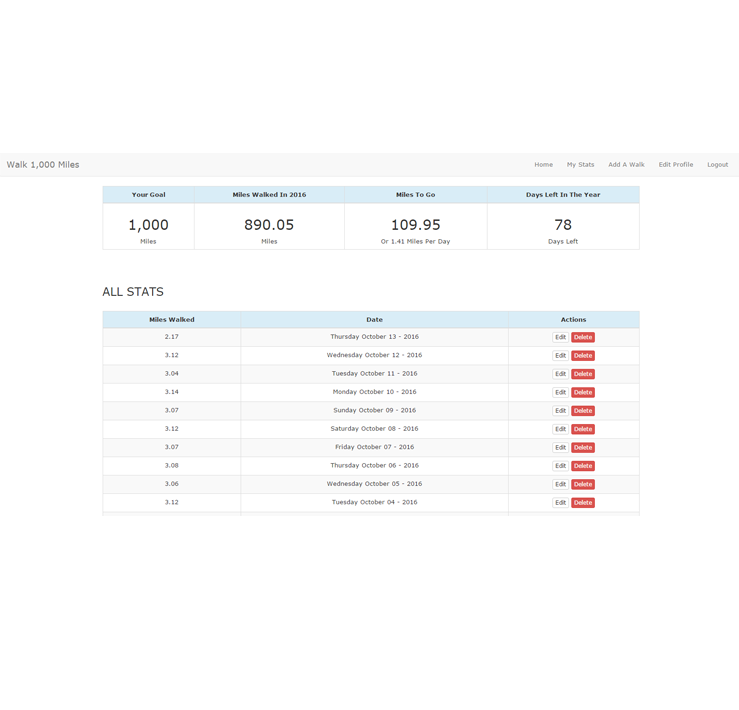This screenshot has height=710, width=739.
Task: Edit the Wednesday October 05 entry
Action: point(560,484)
